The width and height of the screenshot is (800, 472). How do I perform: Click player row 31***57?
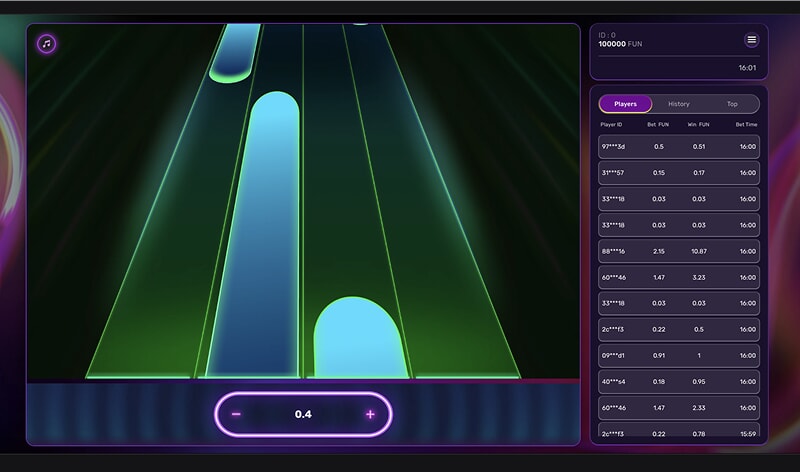(x=679, y=173)
